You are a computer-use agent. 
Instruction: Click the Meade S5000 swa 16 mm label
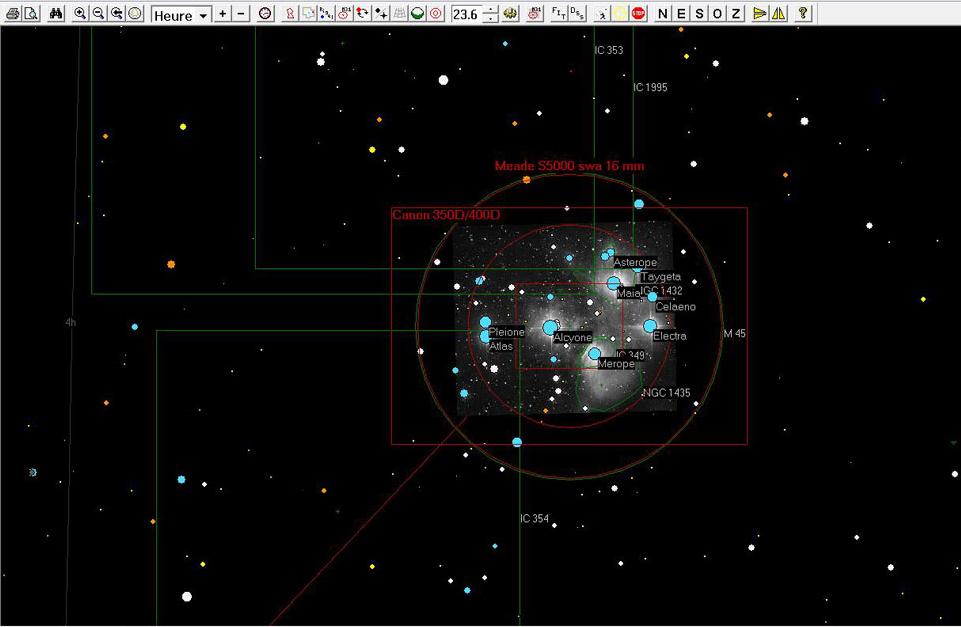[x=569, y=165]
